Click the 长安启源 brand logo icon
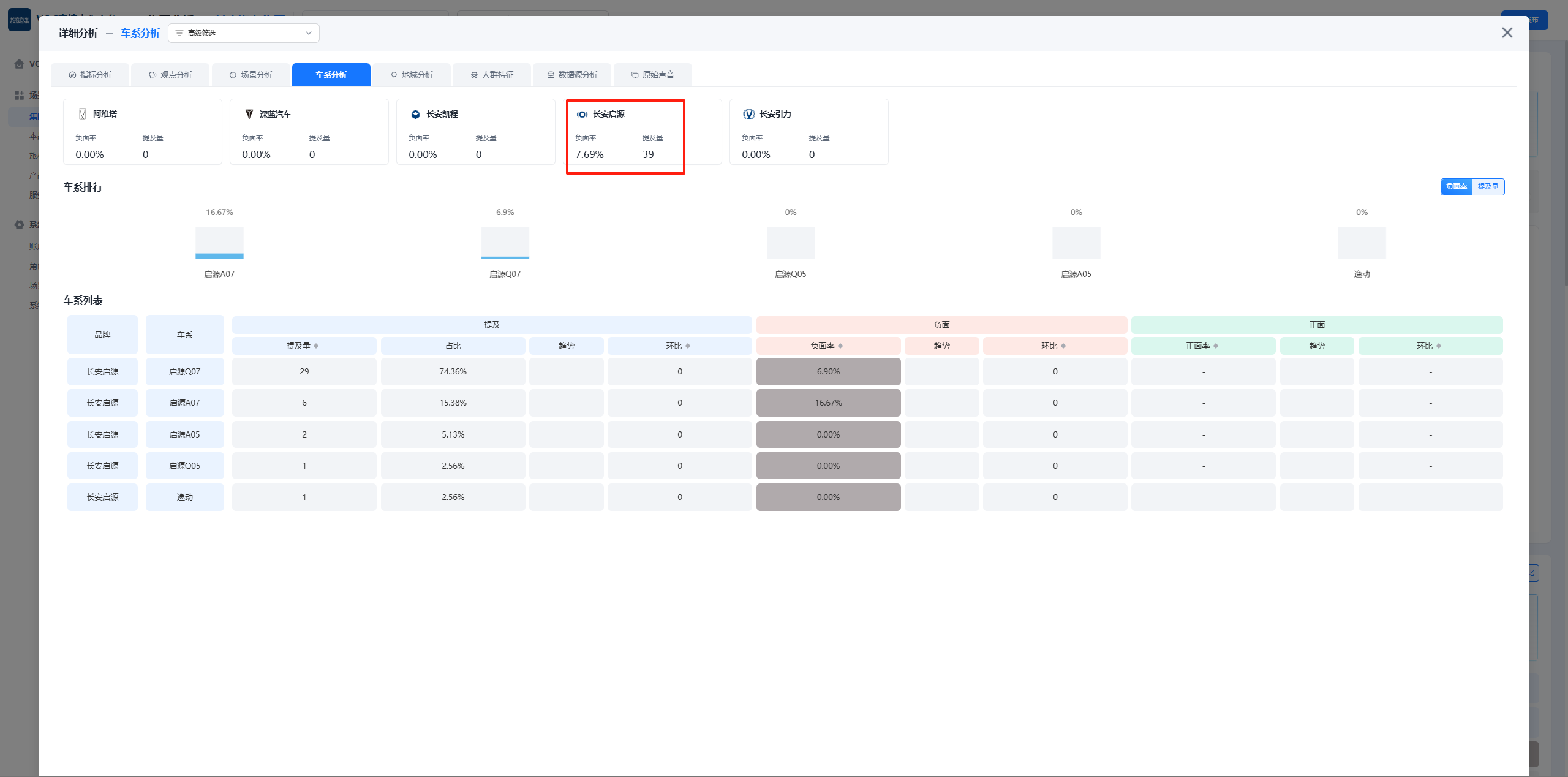Image resolution: width=1568 pixels, height=777 pixels. click(x=582, y=114)
